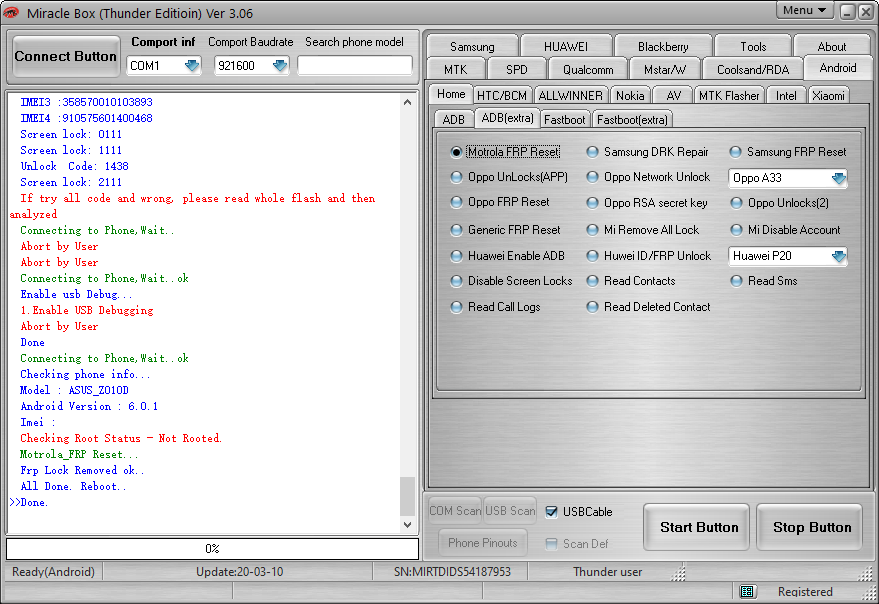Focus the Search phone model field
This screenshot has width=879, height=604.
(x=355, y=66)
